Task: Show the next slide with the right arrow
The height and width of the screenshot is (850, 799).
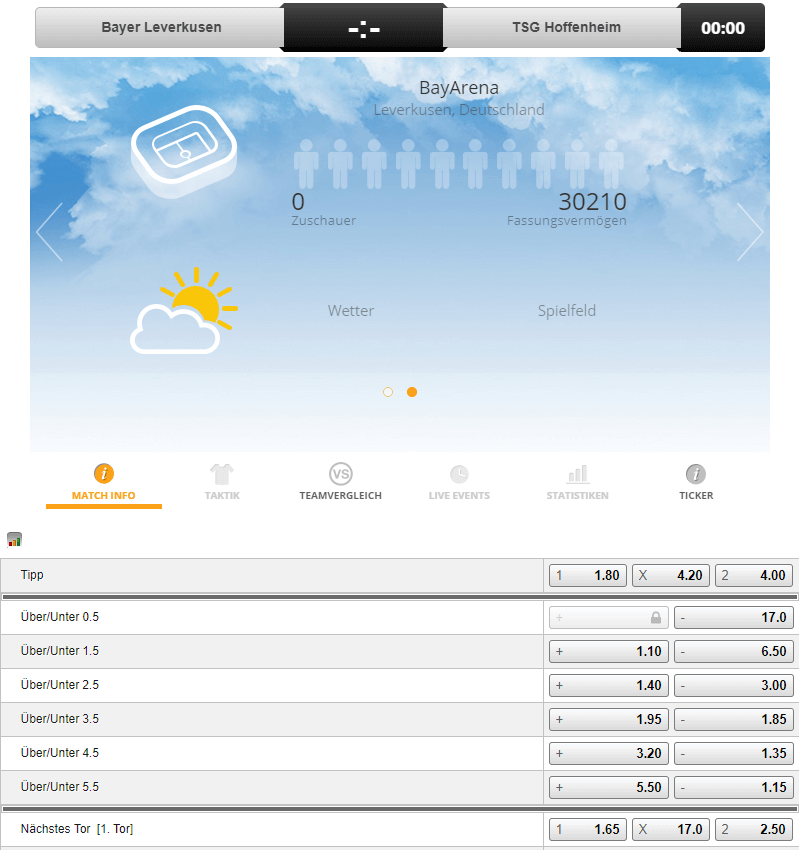Action: (750, 232)
